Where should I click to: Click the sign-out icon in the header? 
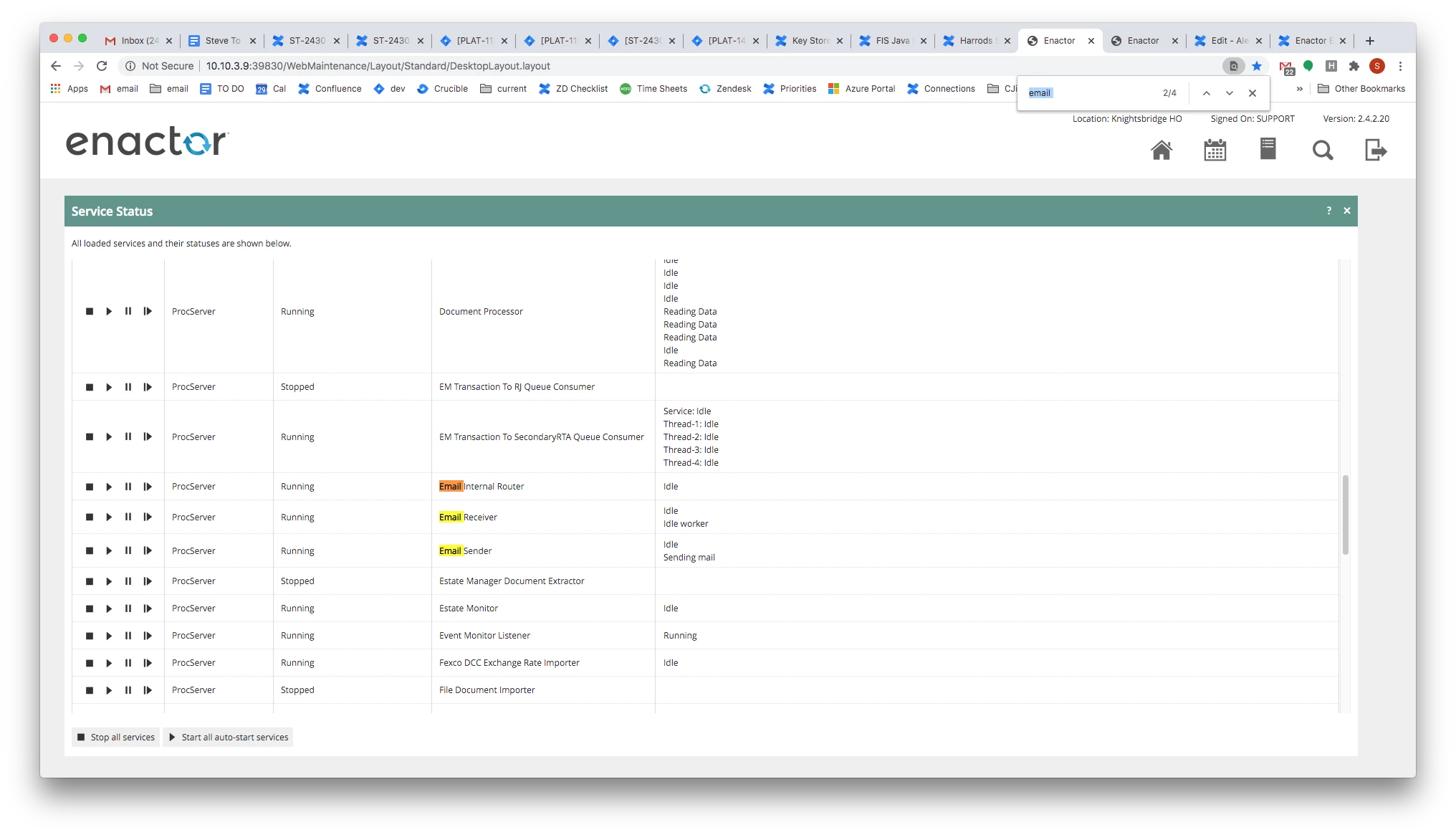[1375, 151]
